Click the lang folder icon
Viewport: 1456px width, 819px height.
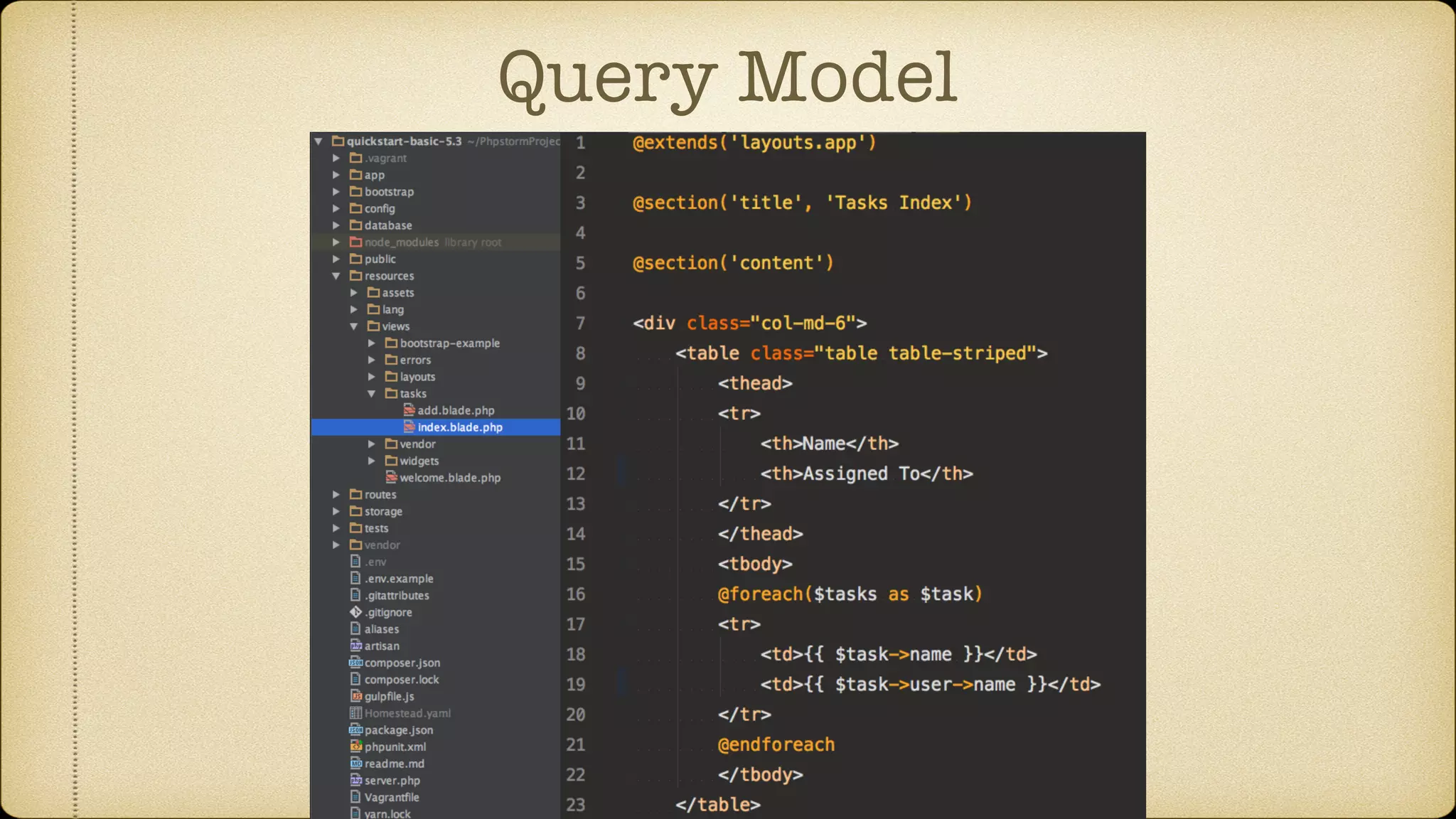click(x=374, y=309)
